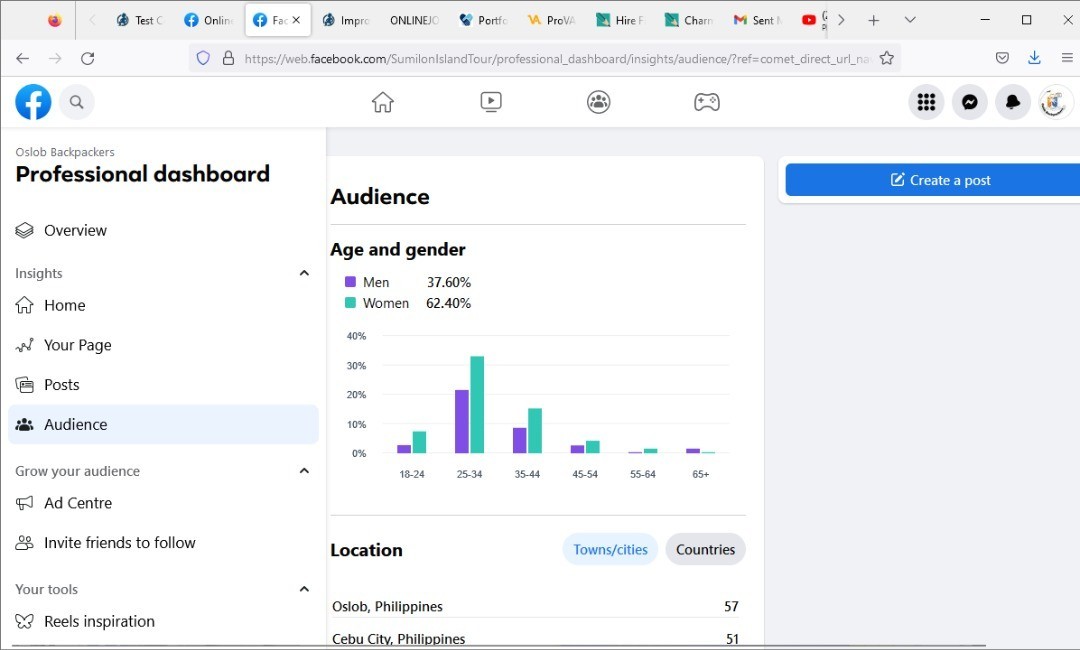Switch location view to Countries
The width and height of the screenshot is (1080, 650).
point(705,549)
